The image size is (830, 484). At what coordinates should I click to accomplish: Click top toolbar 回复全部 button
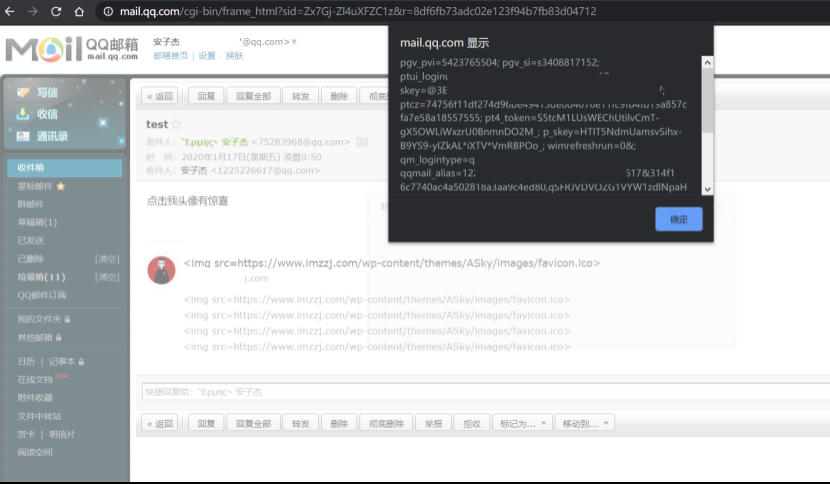pos(254,96)
